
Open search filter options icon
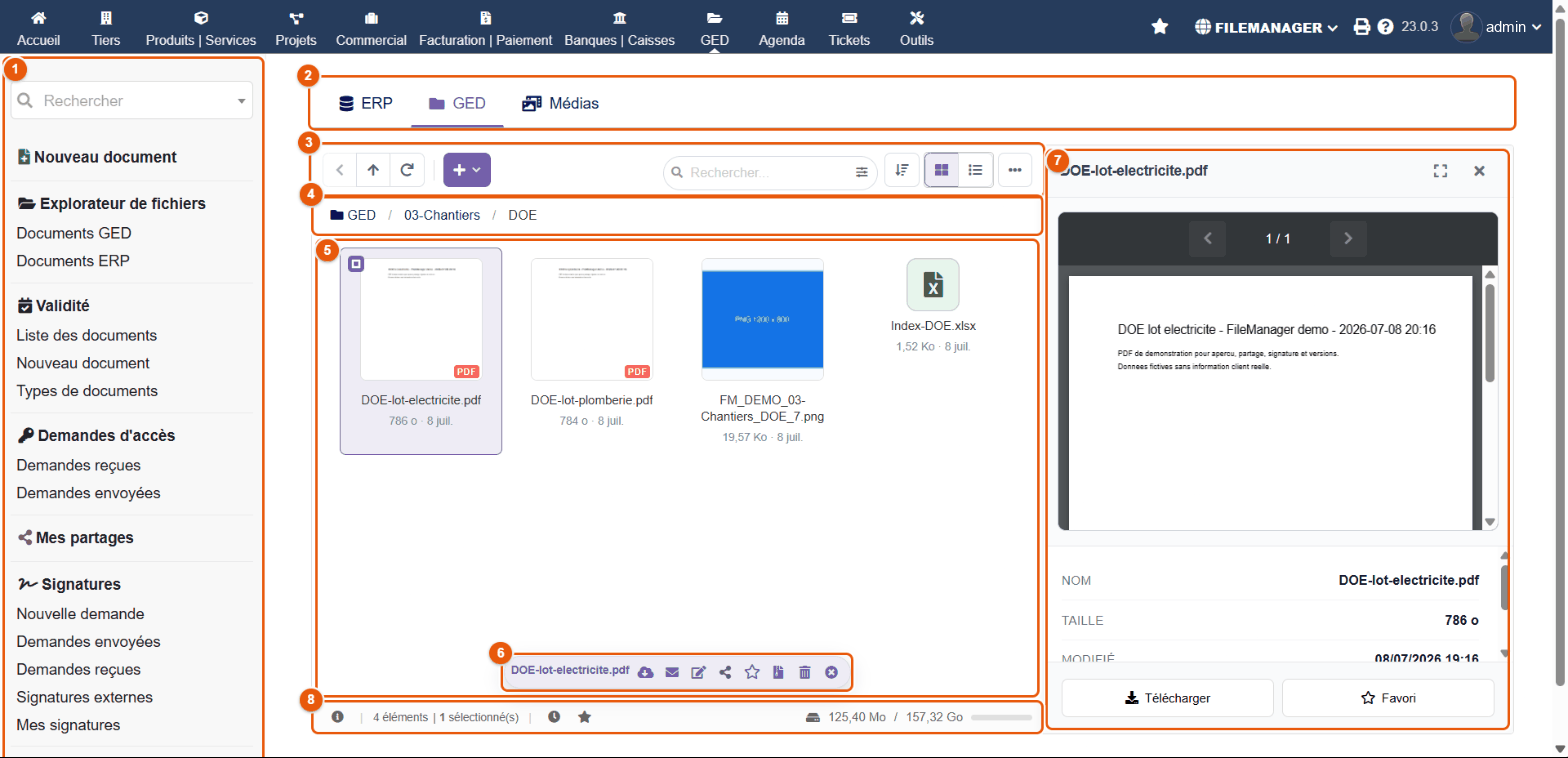(x=862, y=172)
